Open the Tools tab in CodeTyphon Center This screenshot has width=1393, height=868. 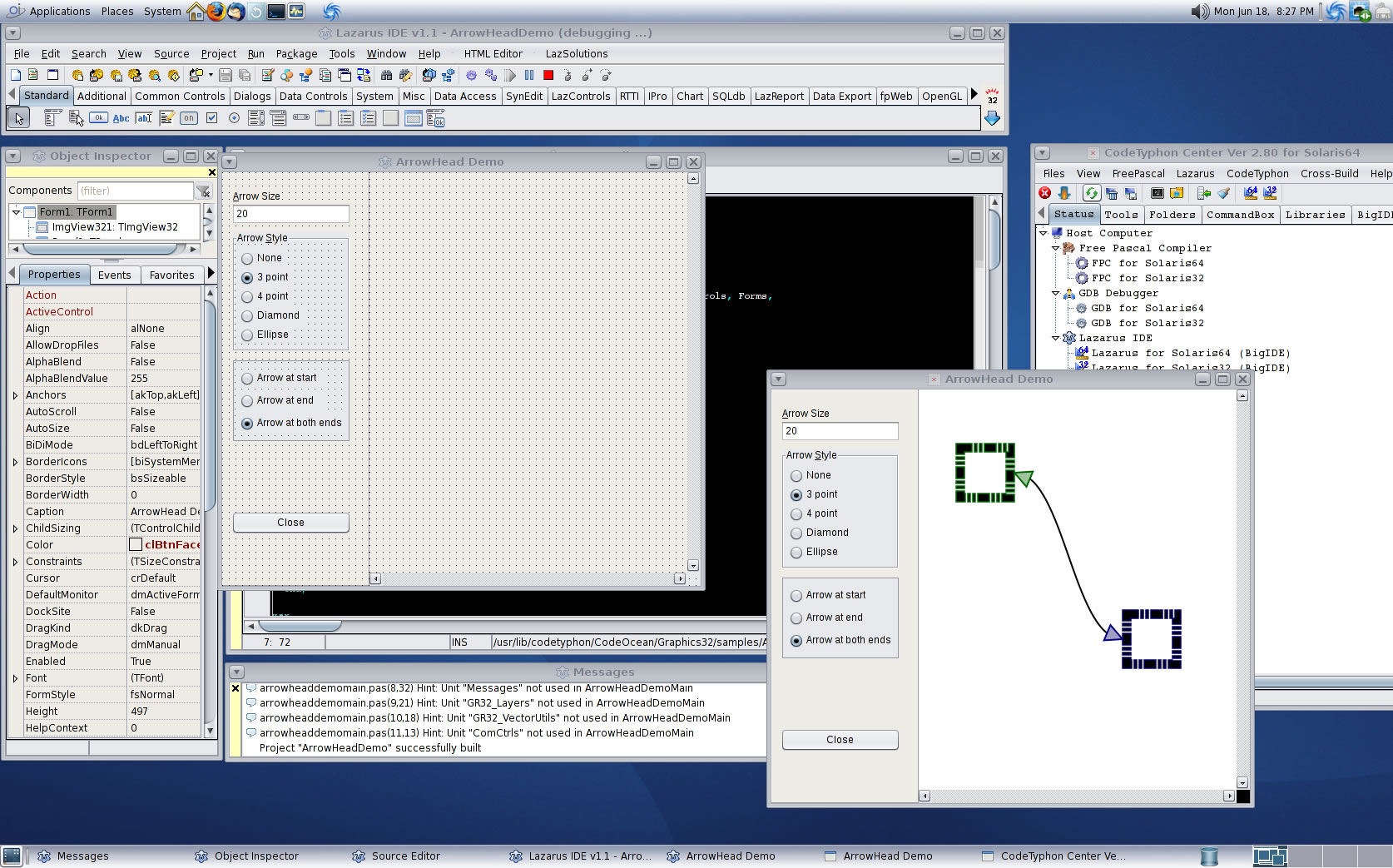click(1121, 215)
